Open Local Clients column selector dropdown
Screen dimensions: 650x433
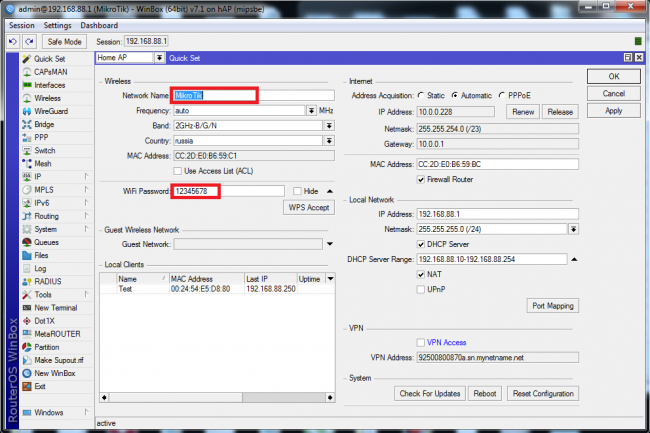pos(330,279)
